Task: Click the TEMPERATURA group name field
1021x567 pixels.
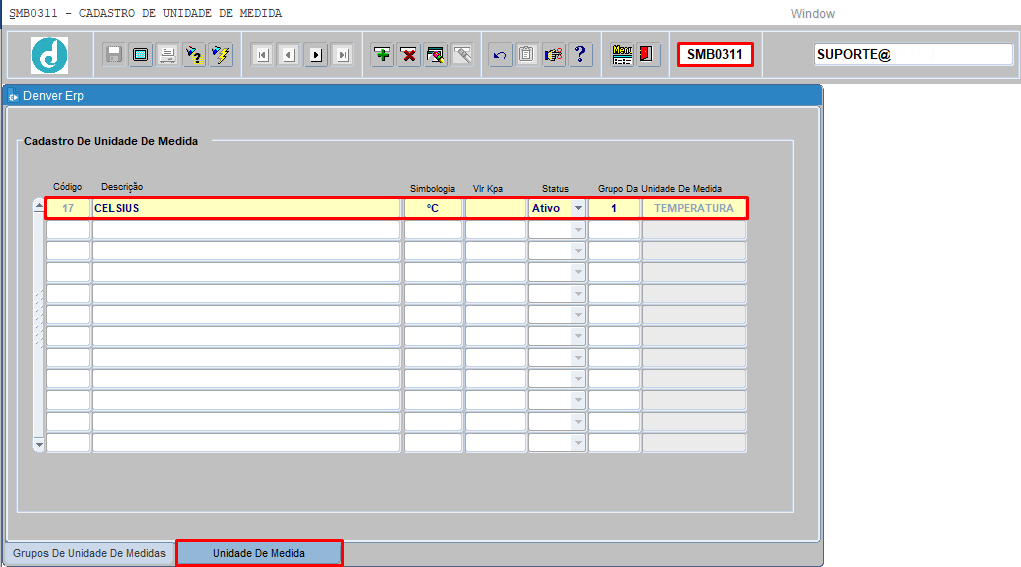Action: click(694, 208)
